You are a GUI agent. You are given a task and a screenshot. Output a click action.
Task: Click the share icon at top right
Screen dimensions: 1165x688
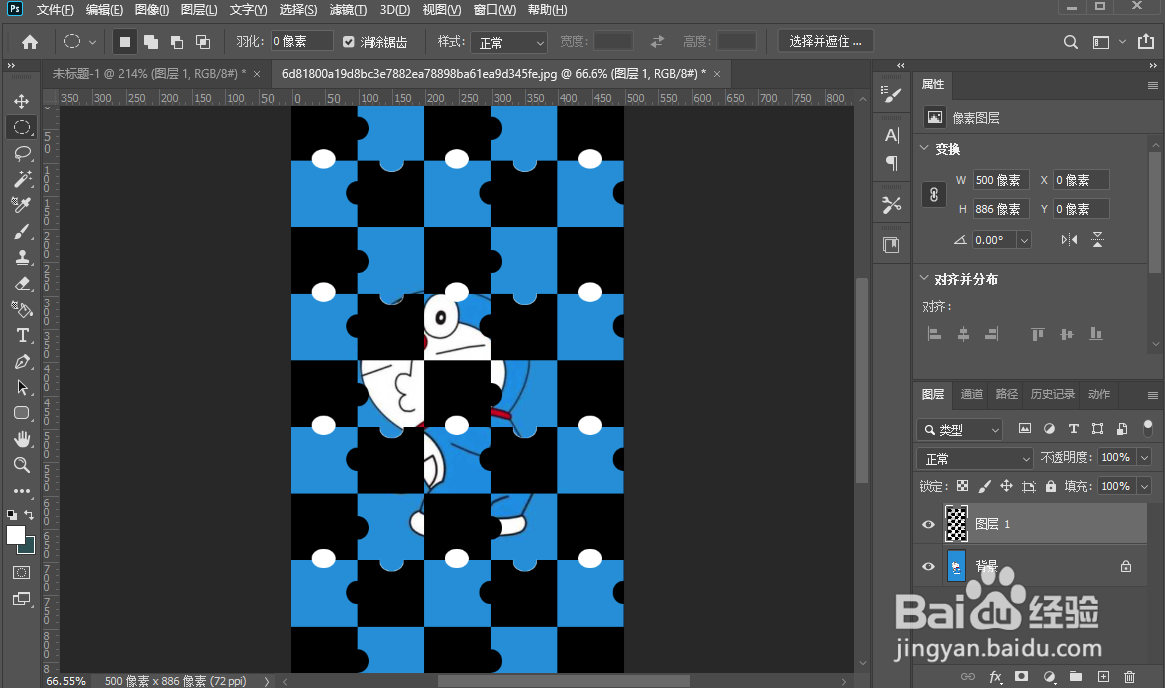click(1146, 42)
